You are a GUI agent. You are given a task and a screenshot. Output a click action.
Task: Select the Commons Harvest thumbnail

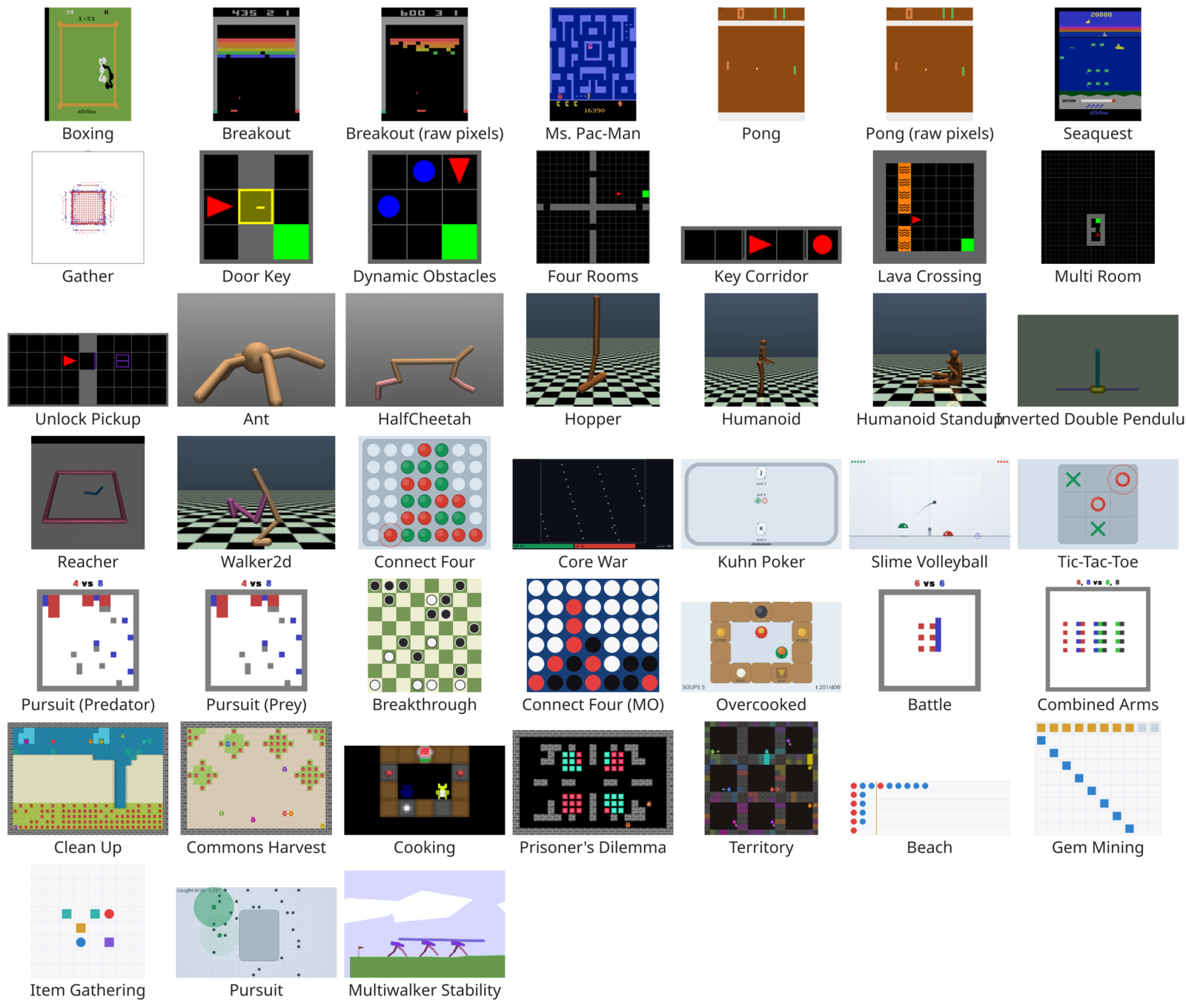pyautogui.click(x=256, y=779)
